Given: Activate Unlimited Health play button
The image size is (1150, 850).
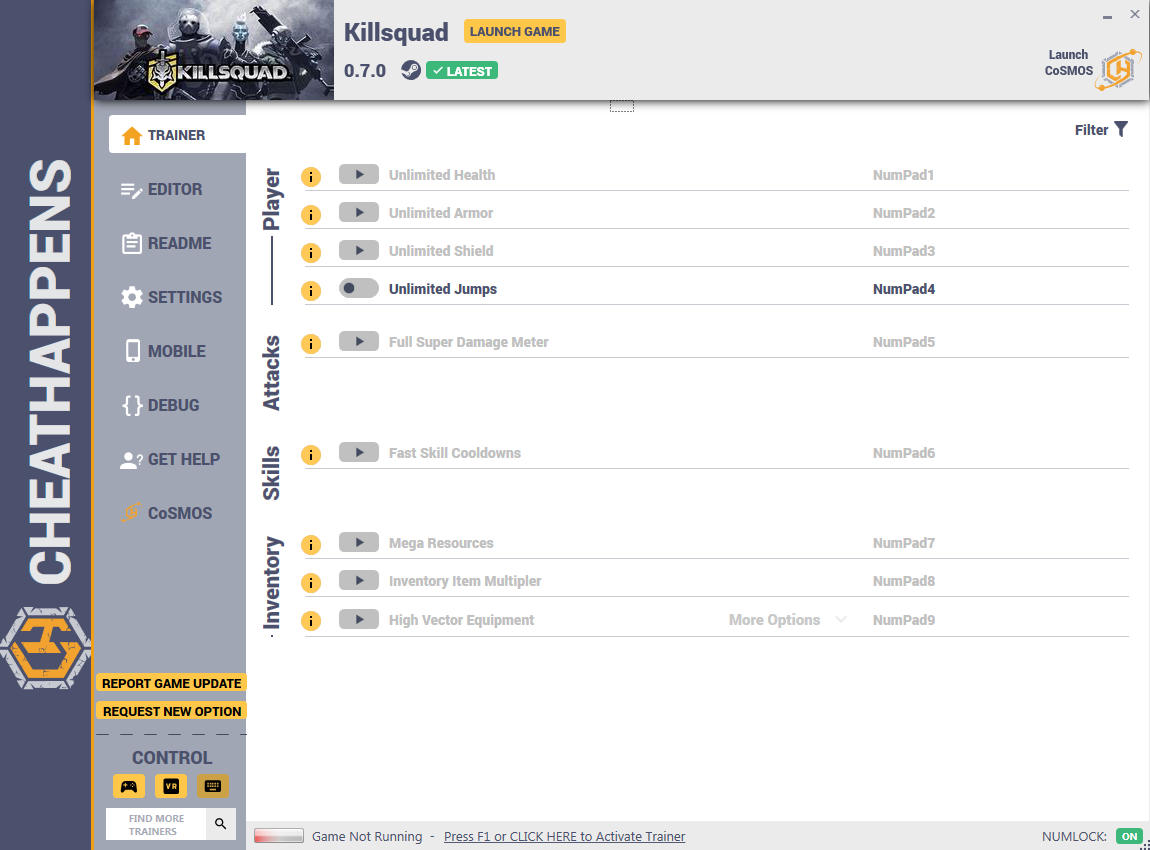Looking at the screenshot, I should [359, 175].
